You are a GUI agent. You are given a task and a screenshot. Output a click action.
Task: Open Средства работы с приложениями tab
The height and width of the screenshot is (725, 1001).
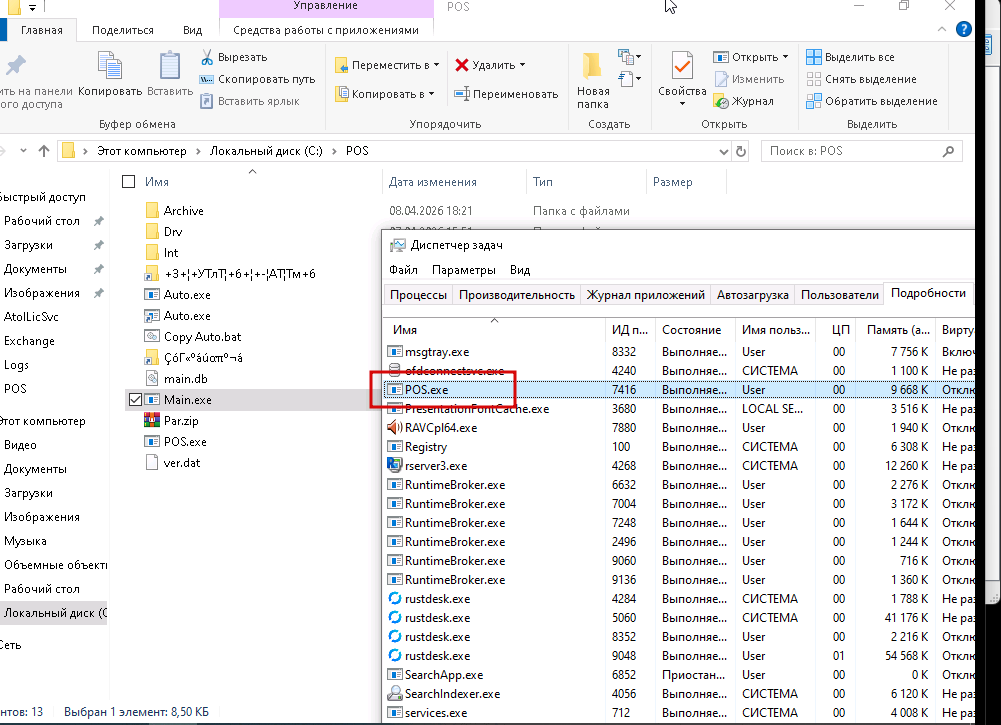[326, 30]
